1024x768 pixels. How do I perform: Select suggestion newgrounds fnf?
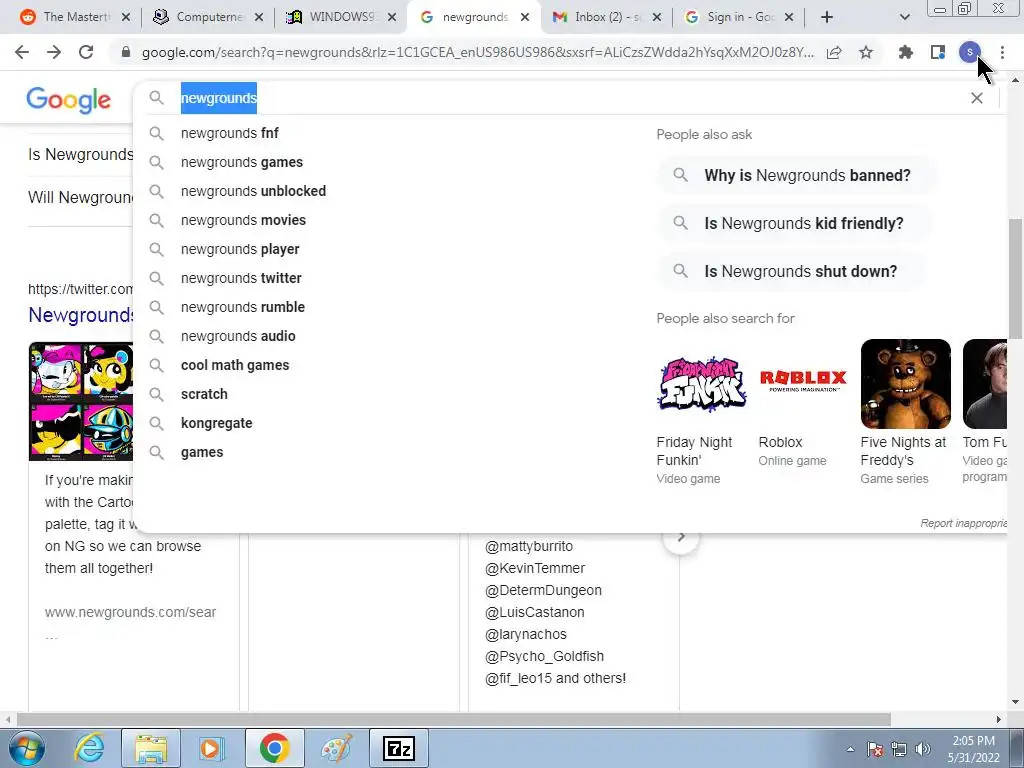click(230, 133)
